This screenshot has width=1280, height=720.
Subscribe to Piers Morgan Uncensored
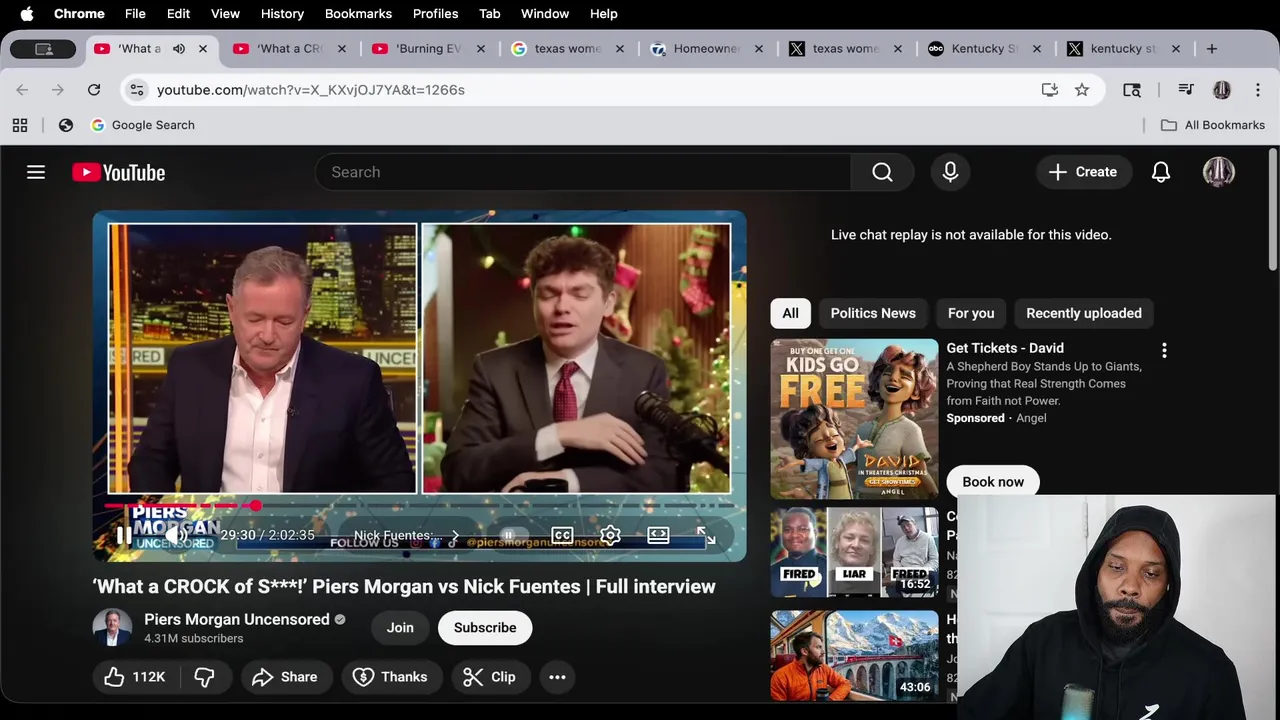point(485,628)
